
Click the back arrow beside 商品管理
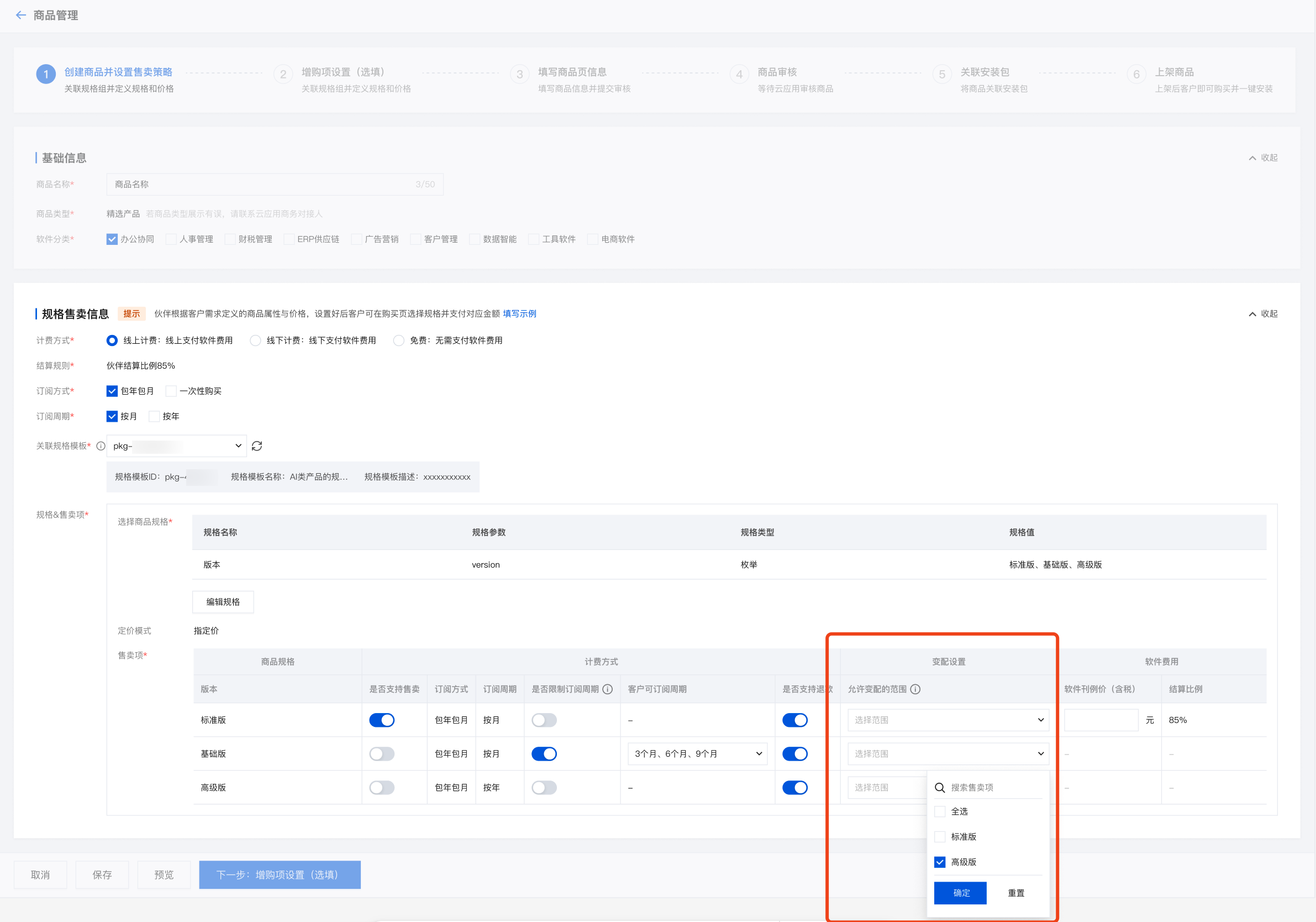pyautogui.click(x=21, y=15)
